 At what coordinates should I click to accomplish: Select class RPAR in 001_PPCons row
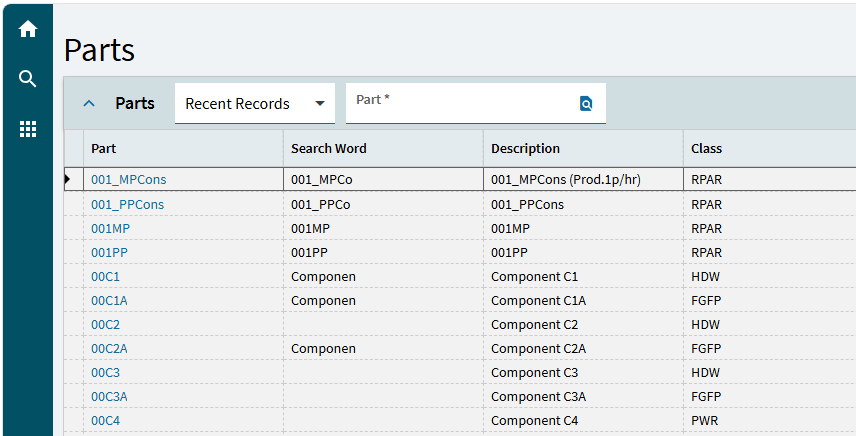pos(770,205)
